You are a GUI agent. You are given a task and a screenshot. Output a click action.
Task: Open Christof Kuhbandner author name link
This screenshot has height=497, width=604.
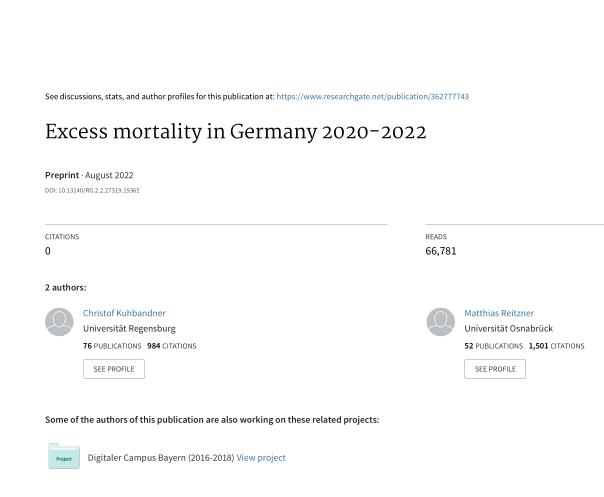pyautogui.click(x=124, y=313)
